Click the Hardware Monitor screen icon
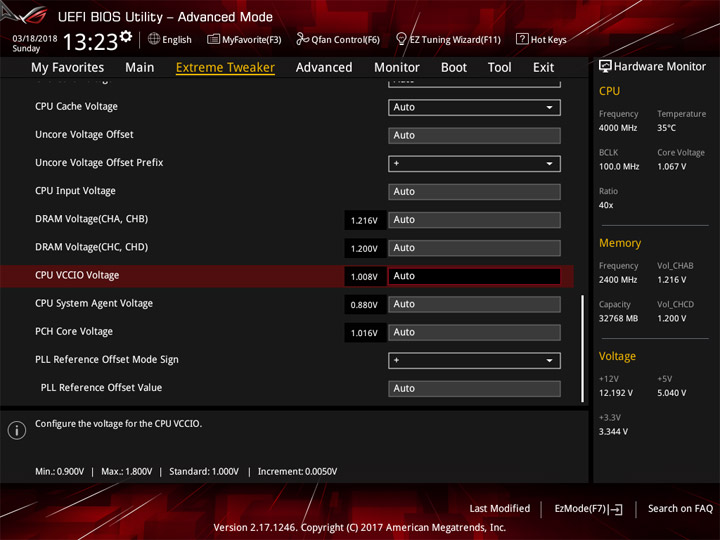The width and height of the screenshot is (720, 540). pyautogui.click(x=605, y=67)
